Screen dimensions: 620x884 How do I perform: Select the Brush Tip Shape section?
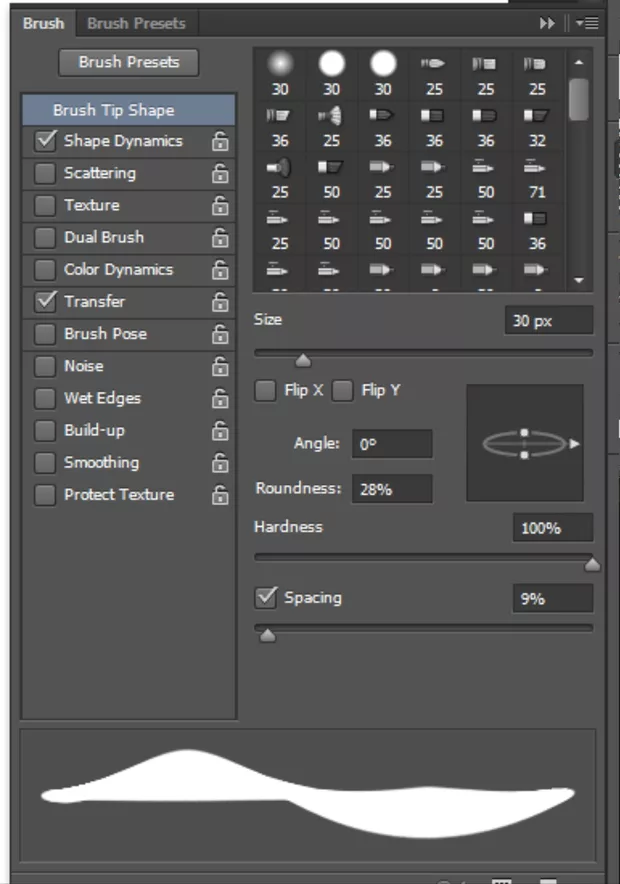(113, 110)
